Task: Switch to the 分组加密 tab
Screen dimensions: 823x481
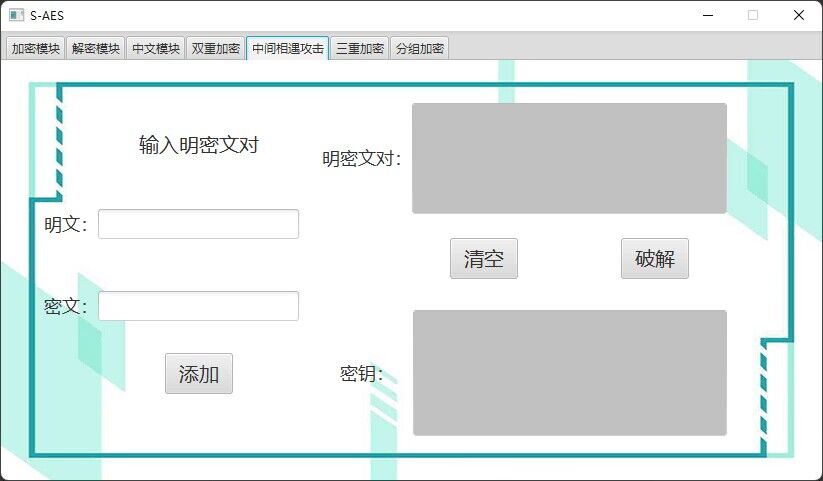Action: tap(419, 48)
